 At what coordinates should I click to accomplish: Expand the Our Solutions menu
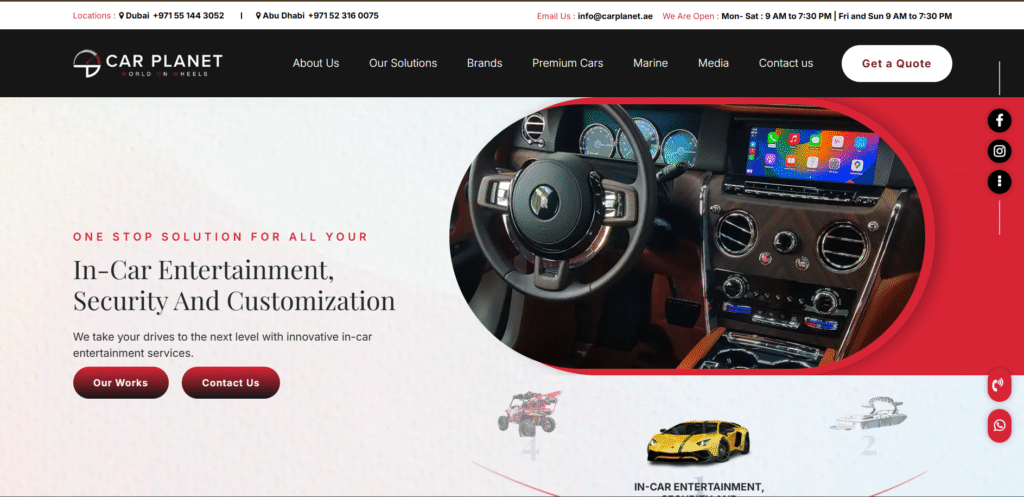pos(403,63)
